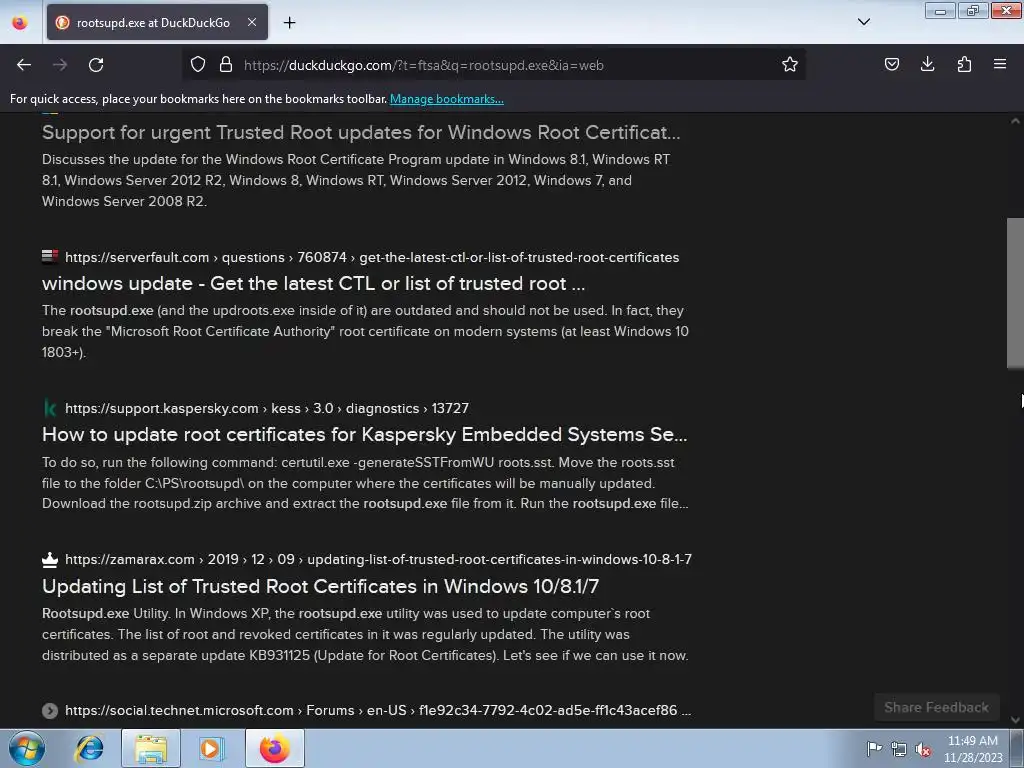The image size is (1024, 768).
Task: Open the Extensions puzzle icon
Action: 964,64
